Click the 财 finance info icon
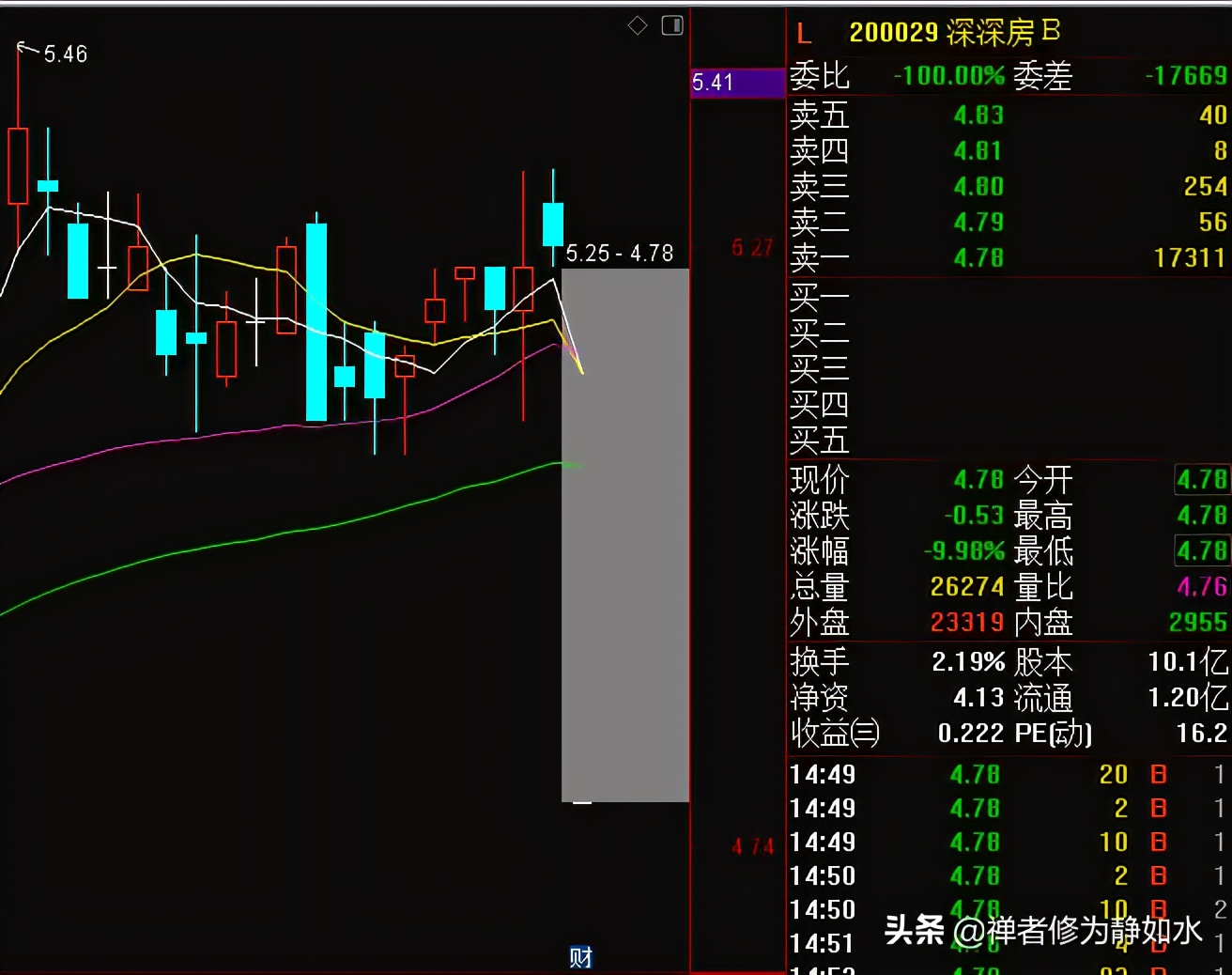 [579, 956]
